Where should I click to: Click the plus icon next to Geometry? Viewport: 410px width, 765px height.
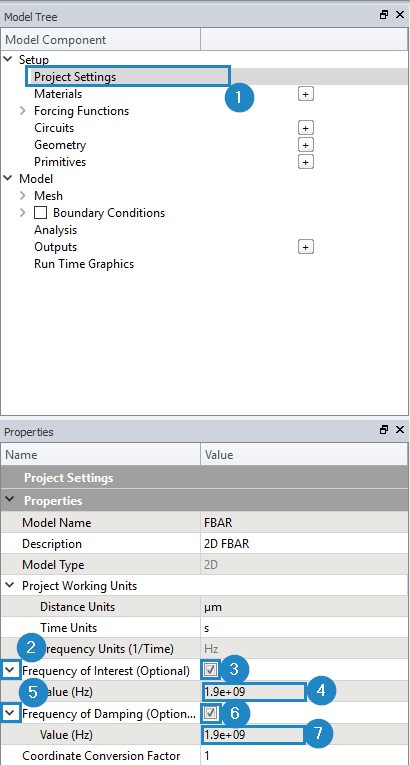[x=306, y=145]
